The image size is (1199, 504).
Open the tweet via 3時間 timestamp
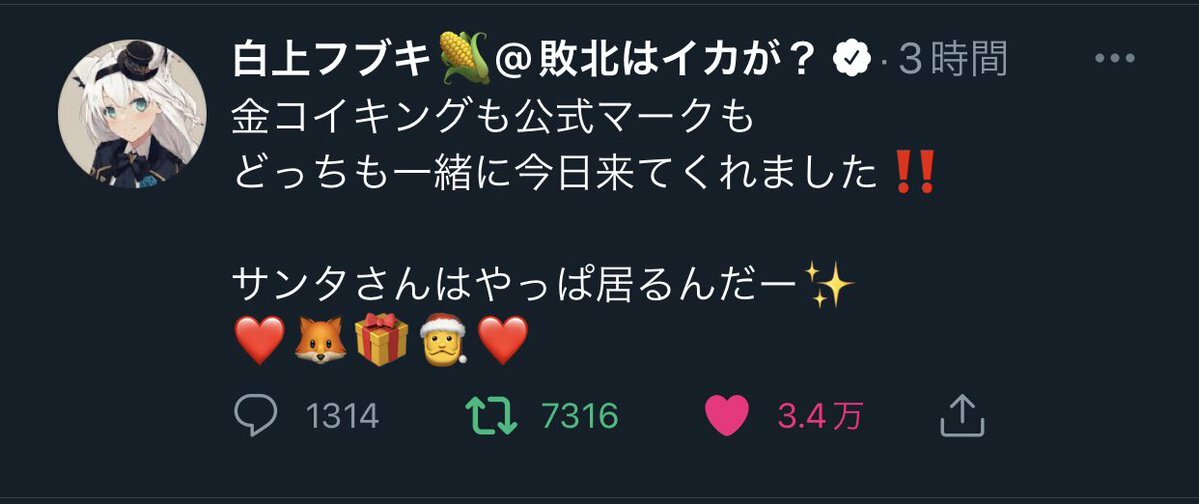(x=953, y=59)
